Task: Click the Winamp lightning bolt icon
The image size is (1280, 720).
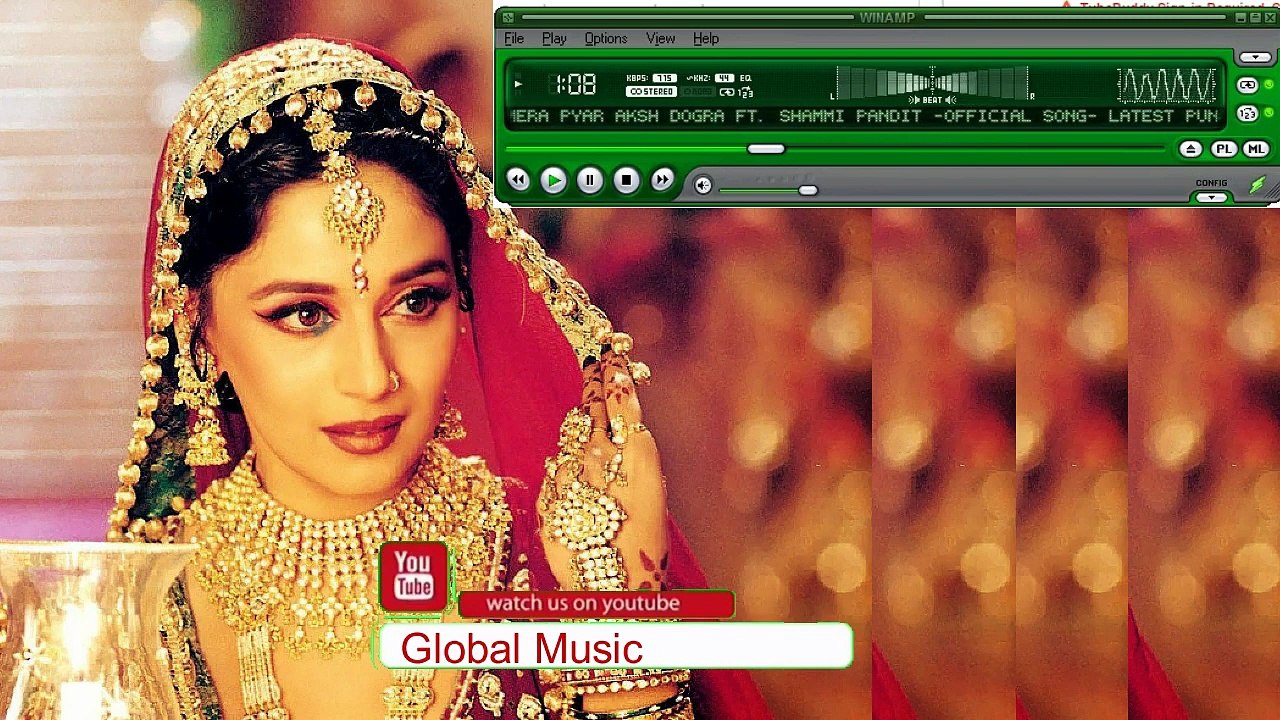Action: coord(1257,185)
